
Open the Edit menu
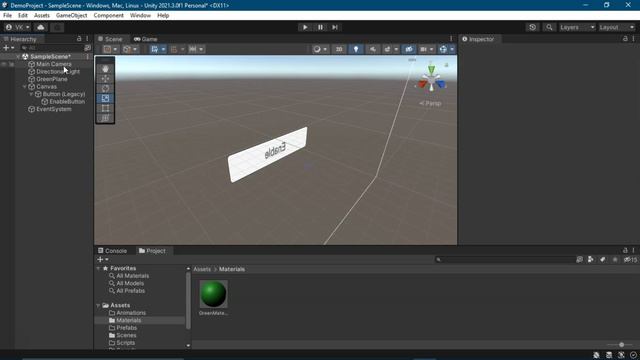coord(22,16)
